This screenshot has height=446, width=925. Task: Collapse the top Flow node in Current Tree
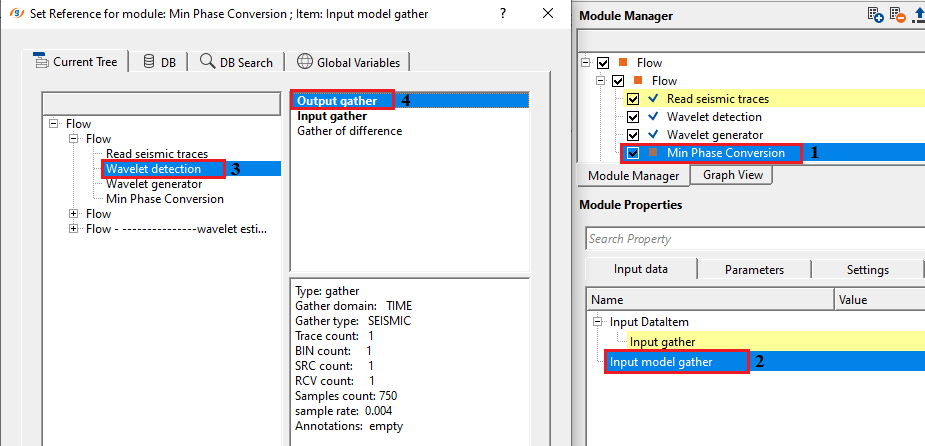pos(55,124)
